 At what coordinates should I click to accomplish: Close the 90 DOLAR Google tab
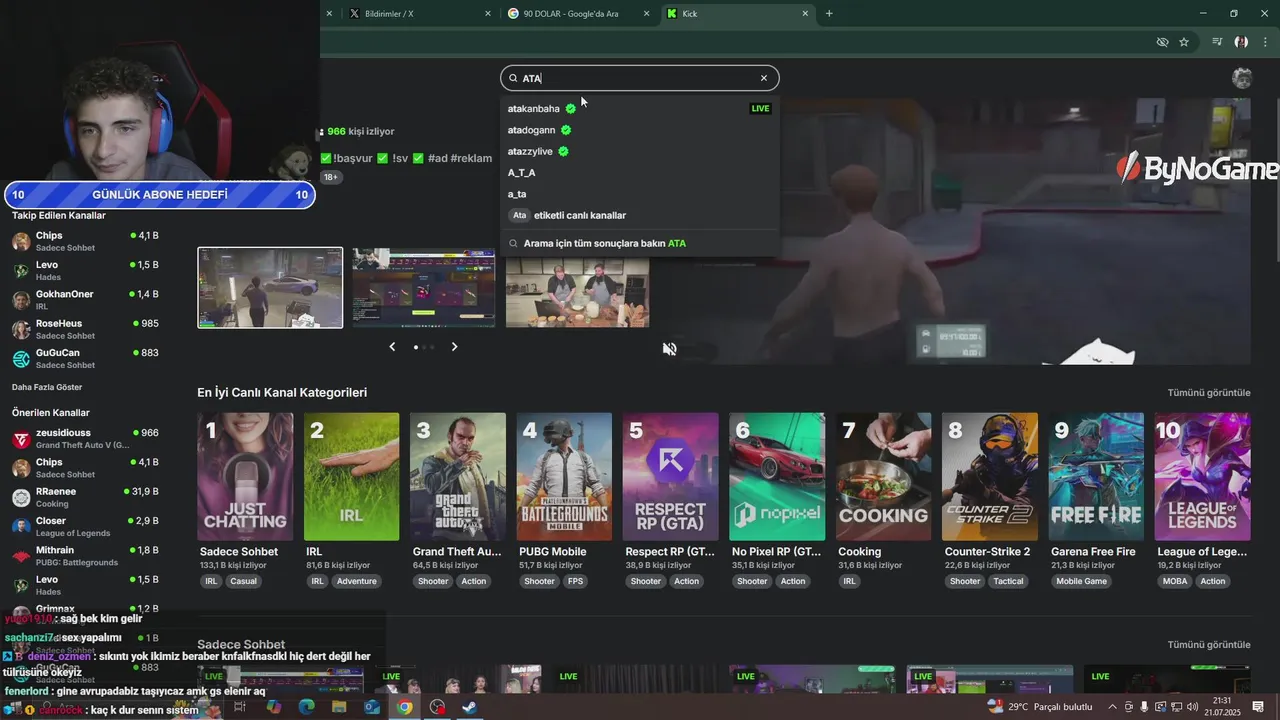point(646,14)
